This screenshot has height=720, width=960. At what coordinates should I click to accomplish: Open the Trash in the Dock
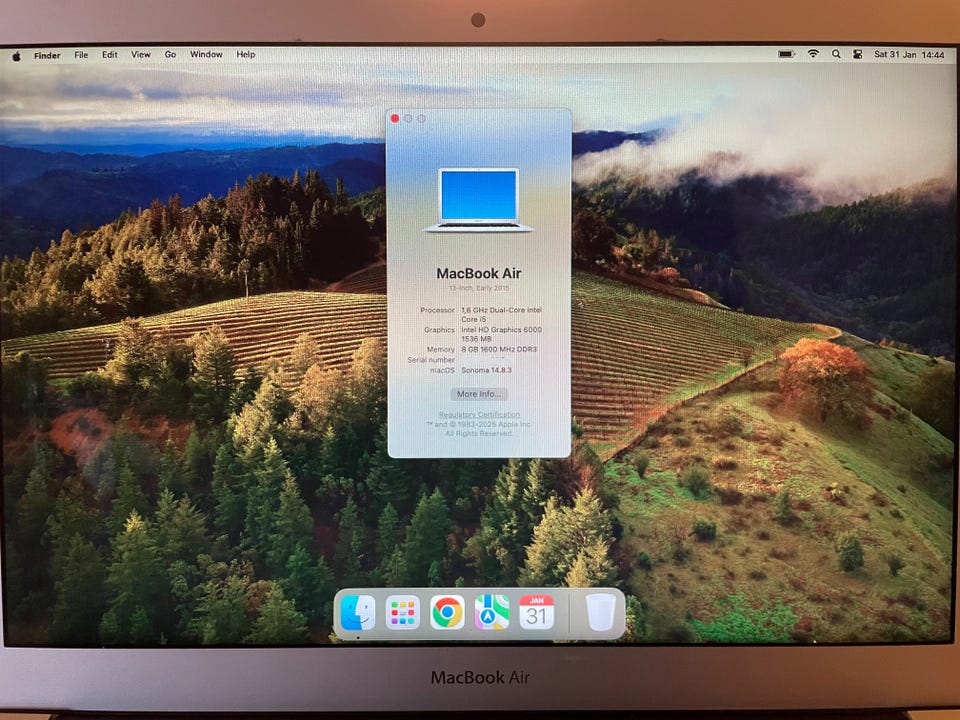600,612
